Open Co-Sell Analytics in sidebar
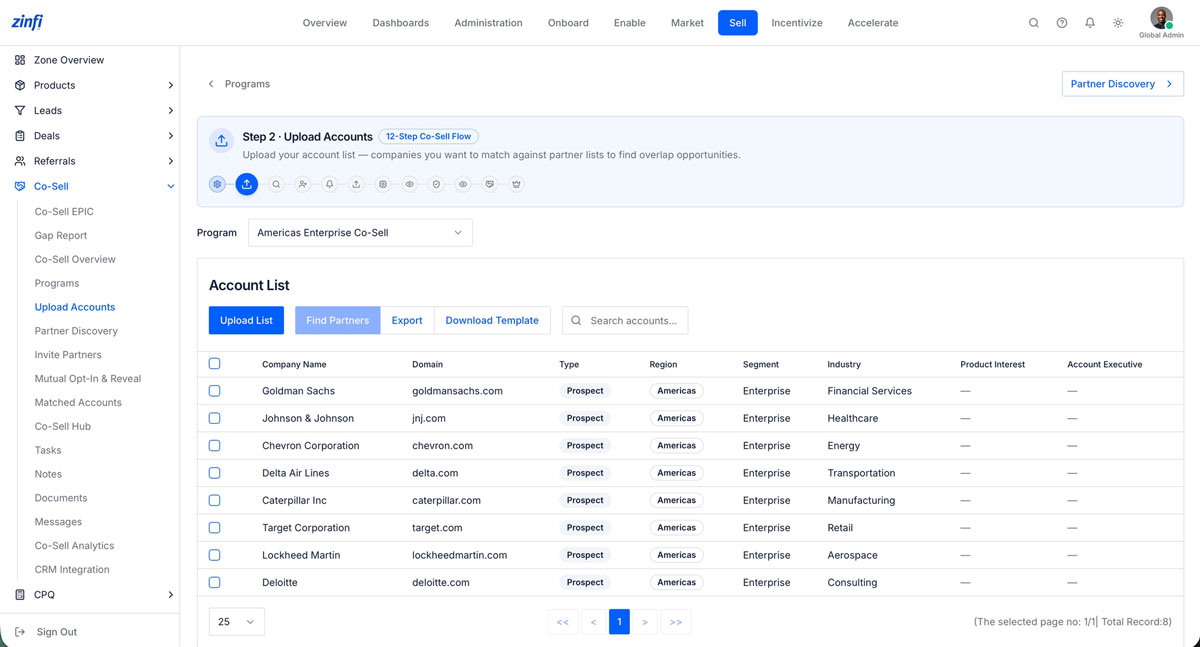Screen dimensions: 1200x647 pyautogui.click(x=74, y=545)
